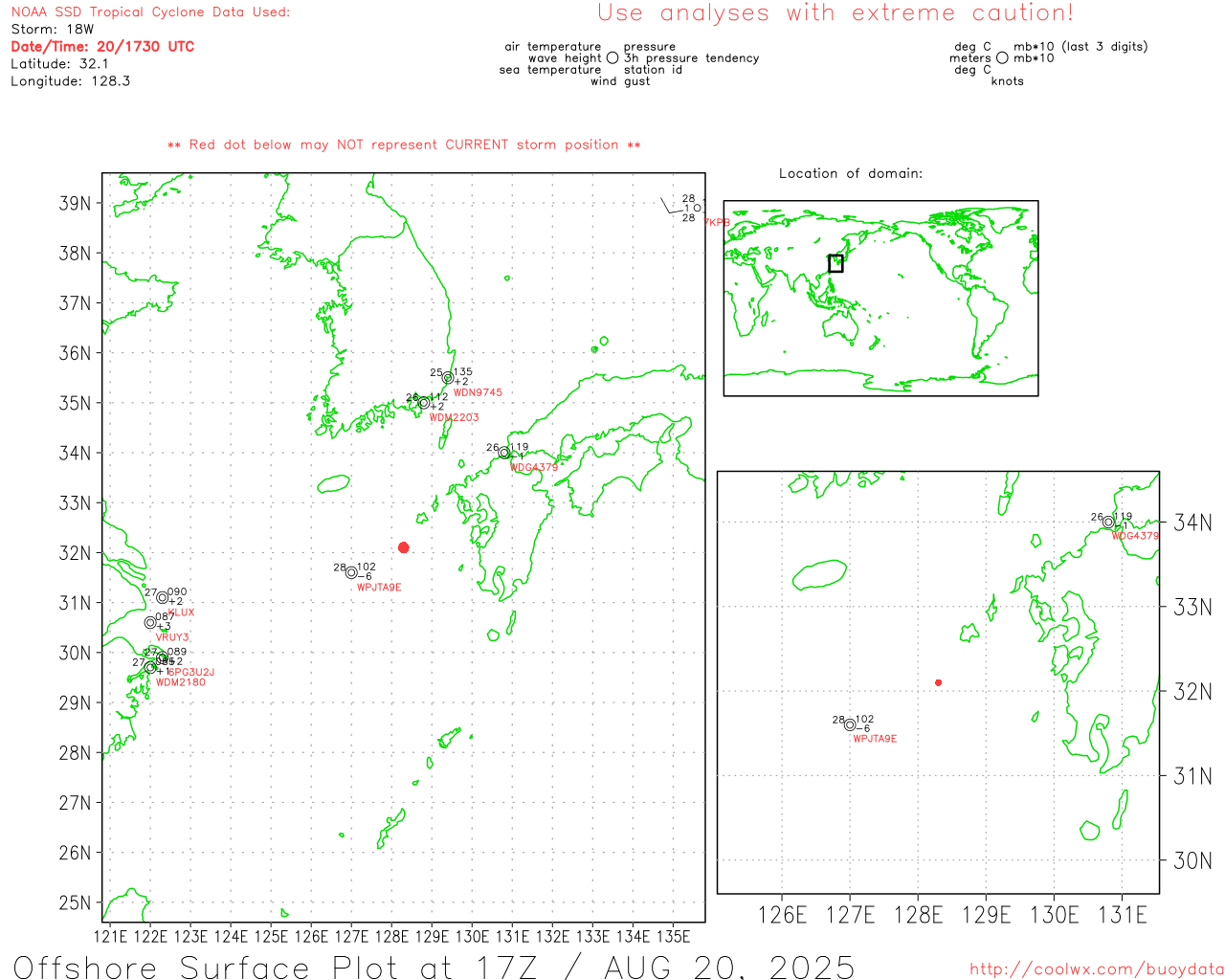Image resolution: width=1225 pixels, height=980 pixels.
Task: Click the station-model legend circle beside 'wave height'
Action: (x=612, y=58)
